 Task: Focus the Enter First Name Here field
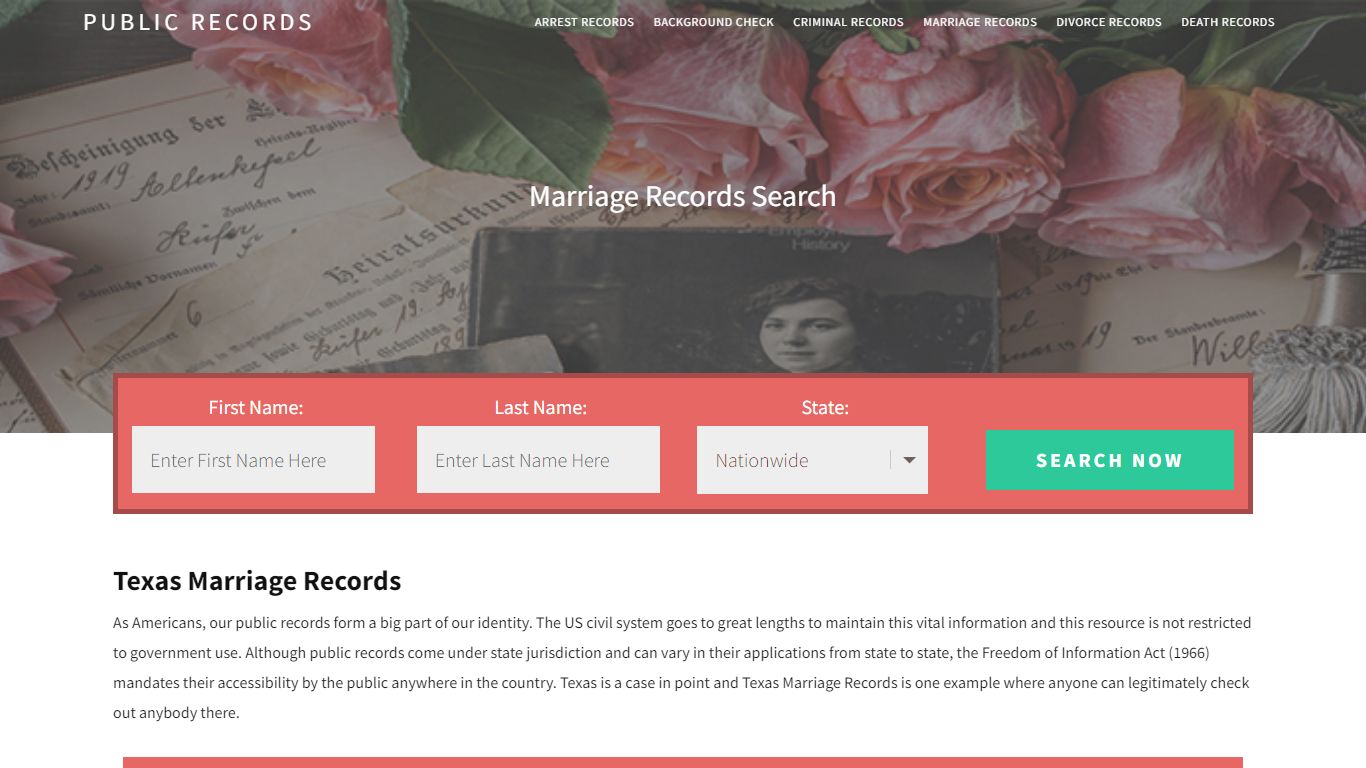coord(253,460)
